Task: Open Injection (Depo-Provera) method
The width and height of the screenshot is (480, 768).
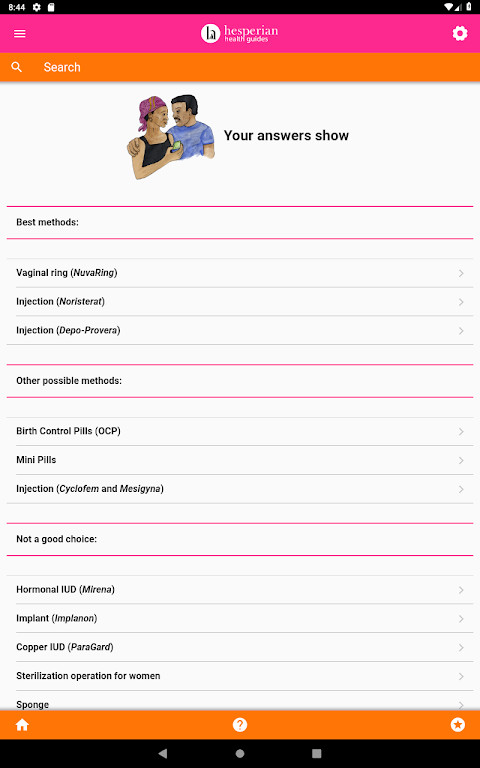Action: coord(240,331)
